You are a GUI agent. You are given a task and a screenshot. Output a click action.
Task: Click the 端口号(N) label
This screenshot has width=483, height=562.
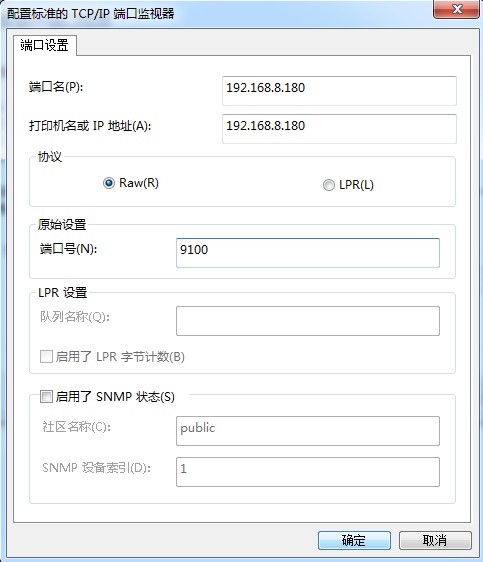[x=68, y=248]
